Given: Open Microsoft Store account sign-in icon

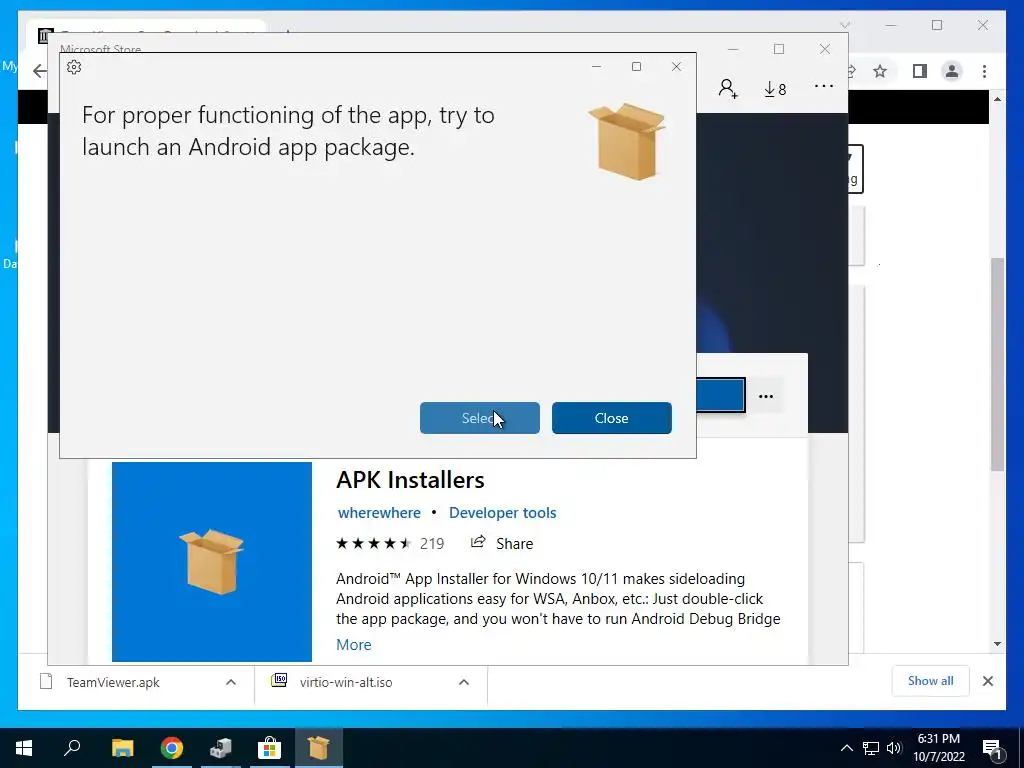Looking at the screenshot, I should click(x=728, y=88).
